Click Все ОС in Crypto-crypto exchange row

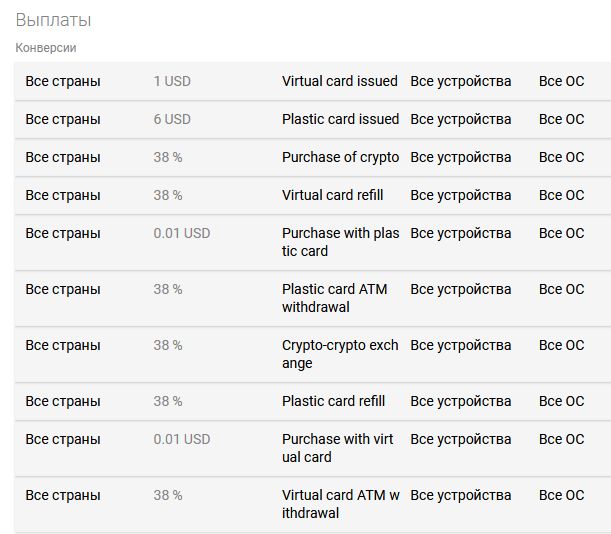(562, 345)
